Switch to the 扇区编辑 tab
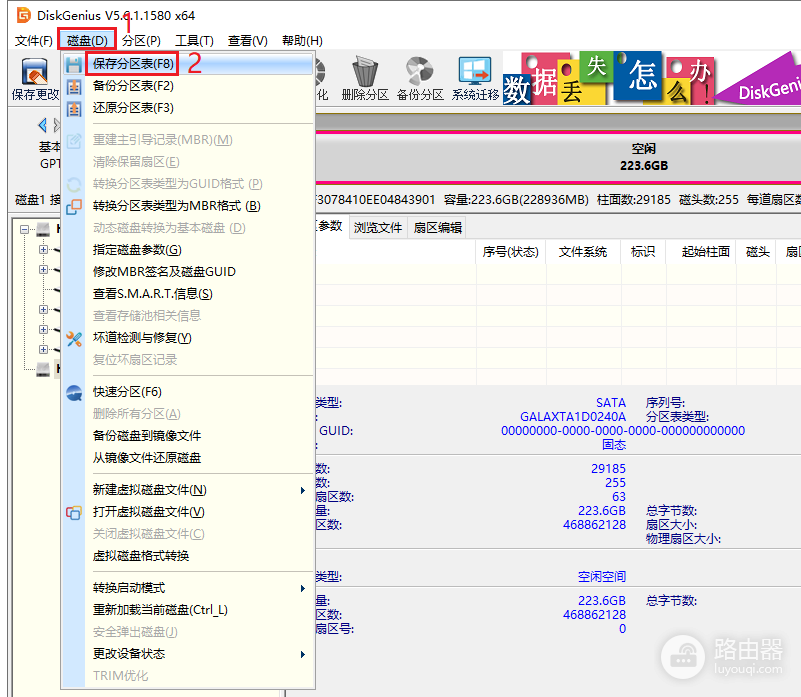 pos(437,228)
